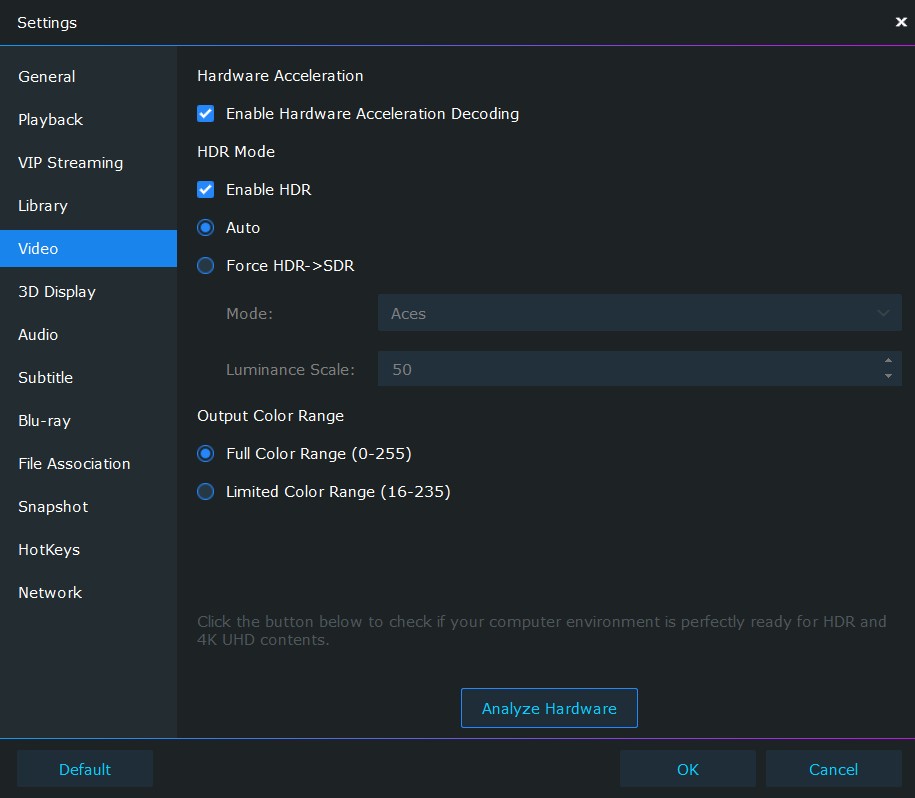The height and width of the screenshot is (798, 915).
Task: Click the HDR Mode heading
Action: 236,152
